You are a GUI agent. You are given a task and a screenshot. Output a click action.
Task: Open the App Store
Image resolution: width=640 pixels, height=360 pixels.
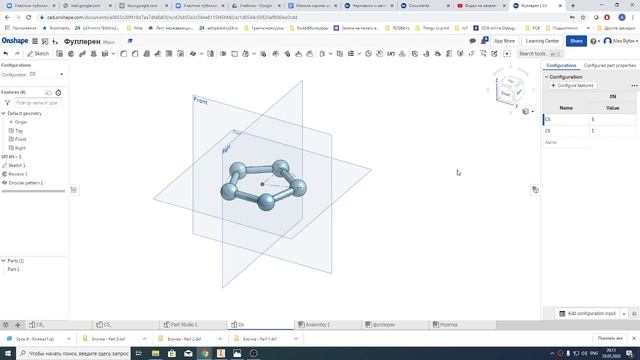coord(504,41)
